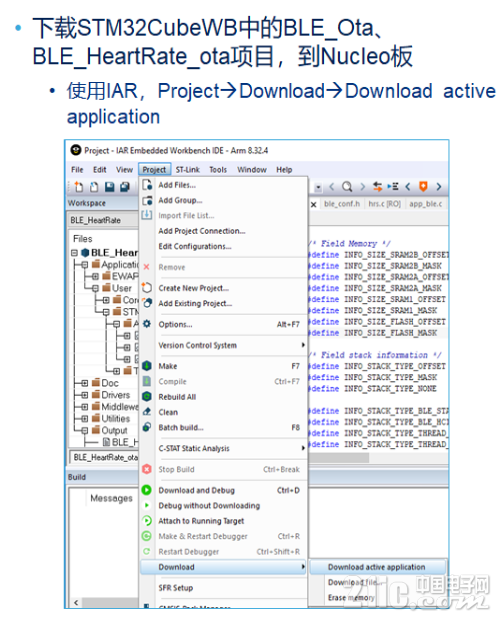Expand the Doc folder node
Image resolution: width=497 pixels, height=618 pixels.
pos(85,383)
